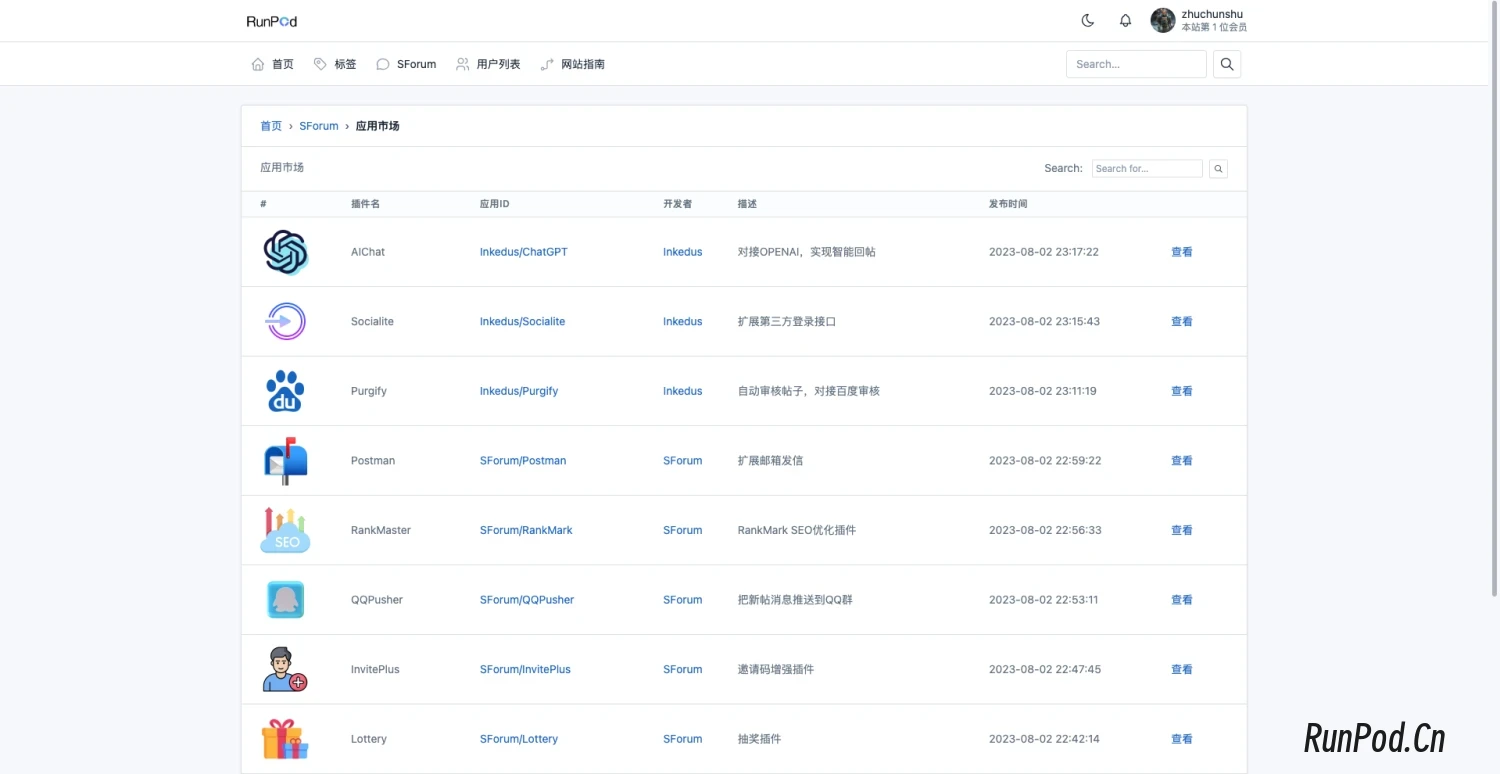Click 首页 breadcrumb link
Image resolution: width=1500 pixels, height=774 pixels.
pyautogui.click(x=271, y=126)
